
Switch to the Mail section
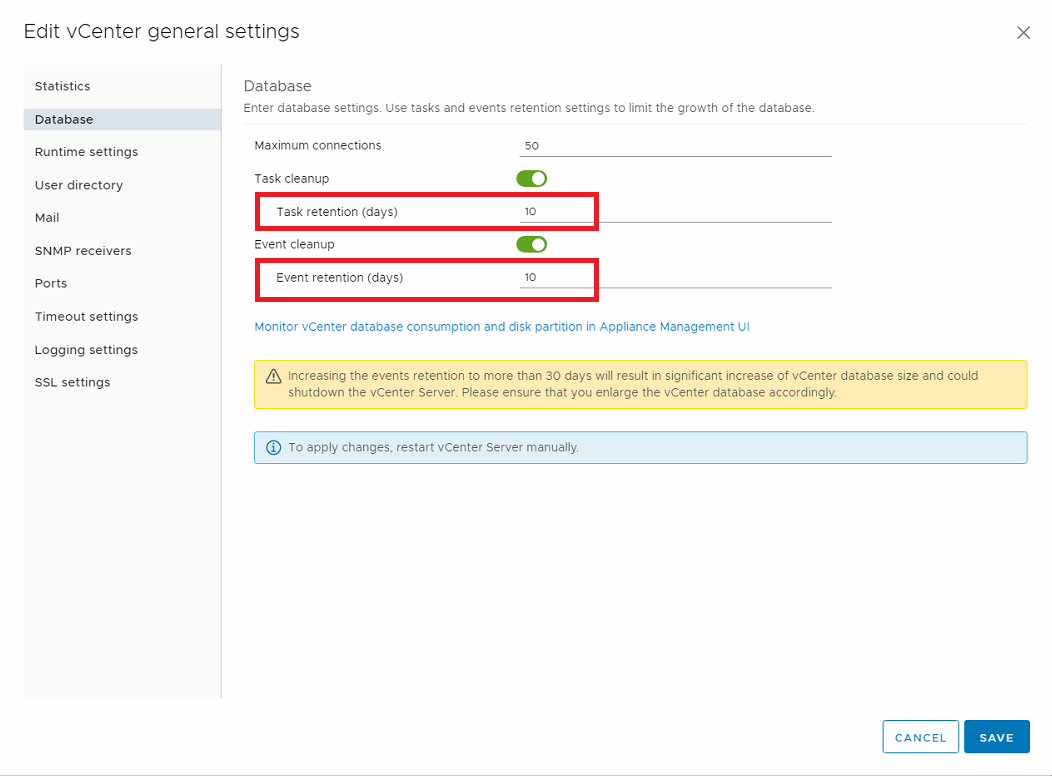(x=47, y=217)
